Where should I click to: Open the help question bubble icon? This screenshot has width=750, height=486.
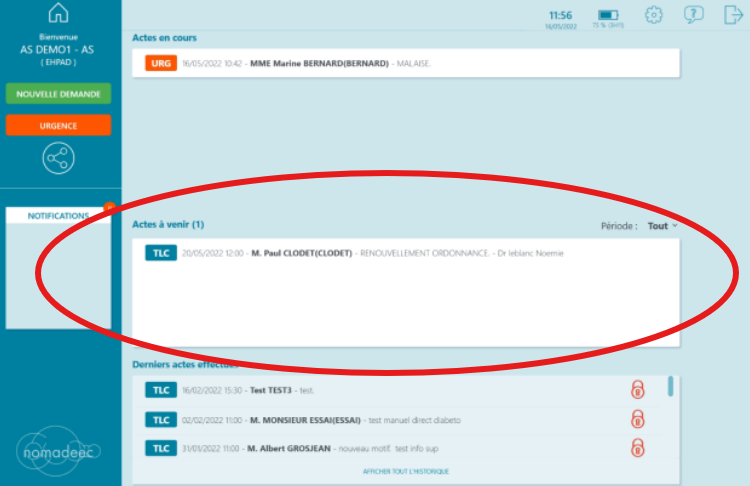coord(694,15)
